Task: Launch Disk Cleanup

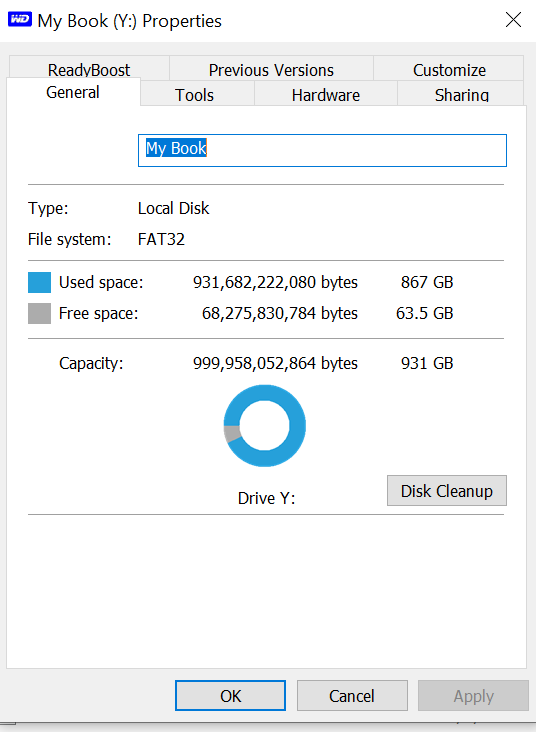Action: point(447,491)
